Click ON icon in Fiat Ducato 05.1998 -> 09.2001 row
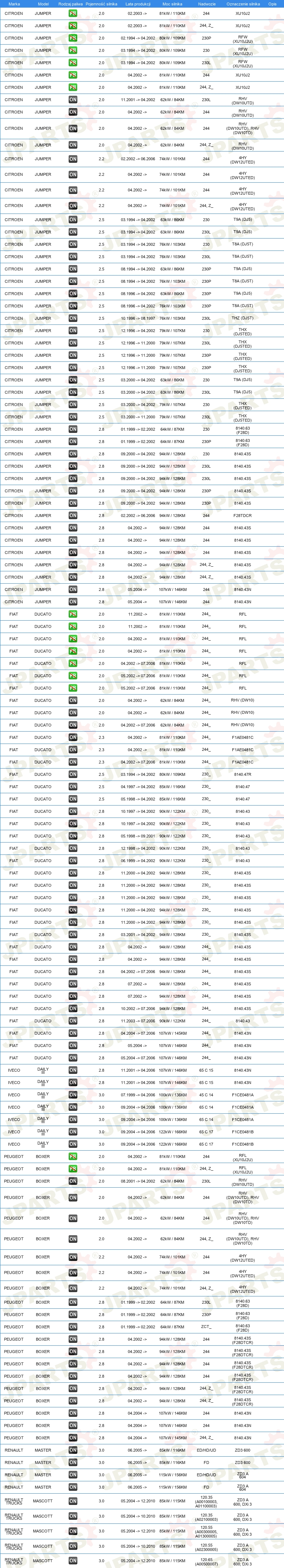 click(73, 836)
